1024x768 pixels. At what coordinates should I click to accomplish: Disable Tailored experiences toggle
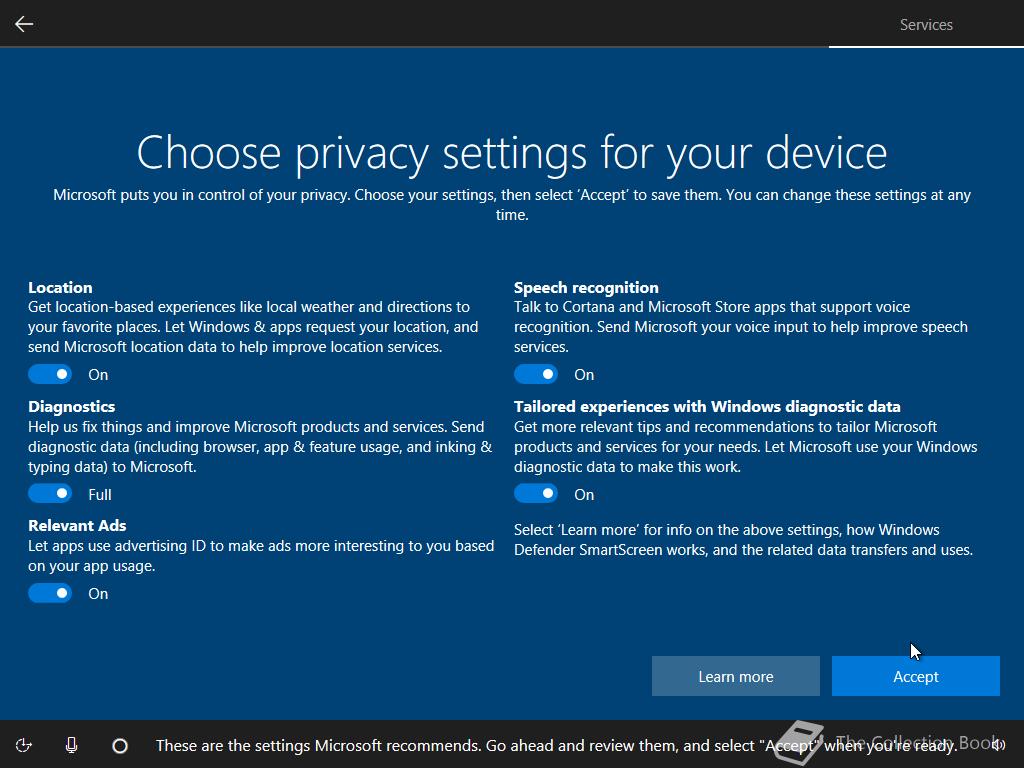point(536,494)
